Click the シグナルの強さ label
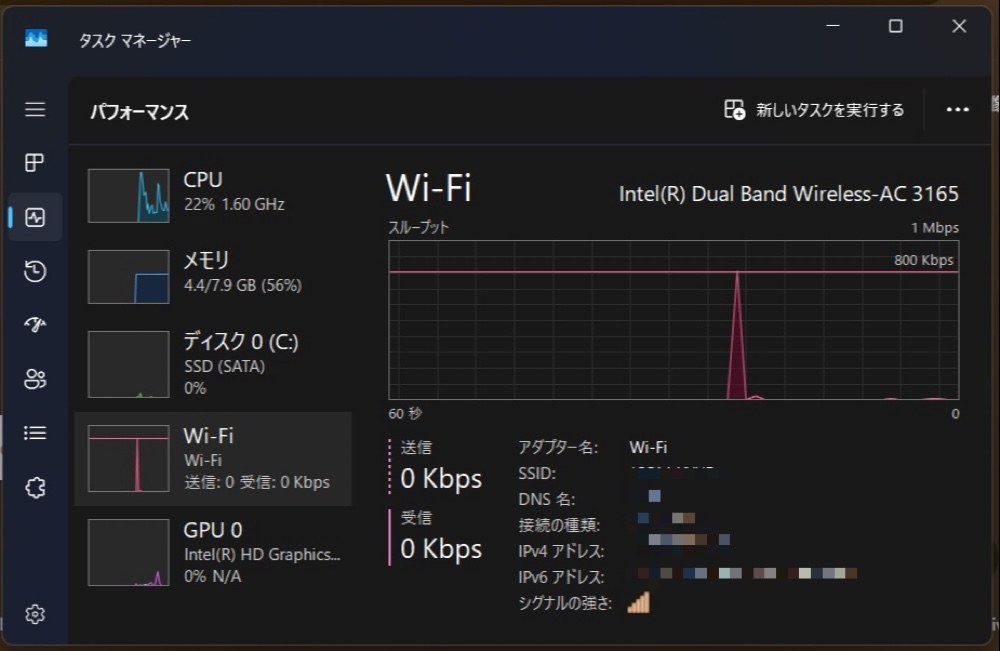This screenshot has width=1000, height=651. point(565,603)
